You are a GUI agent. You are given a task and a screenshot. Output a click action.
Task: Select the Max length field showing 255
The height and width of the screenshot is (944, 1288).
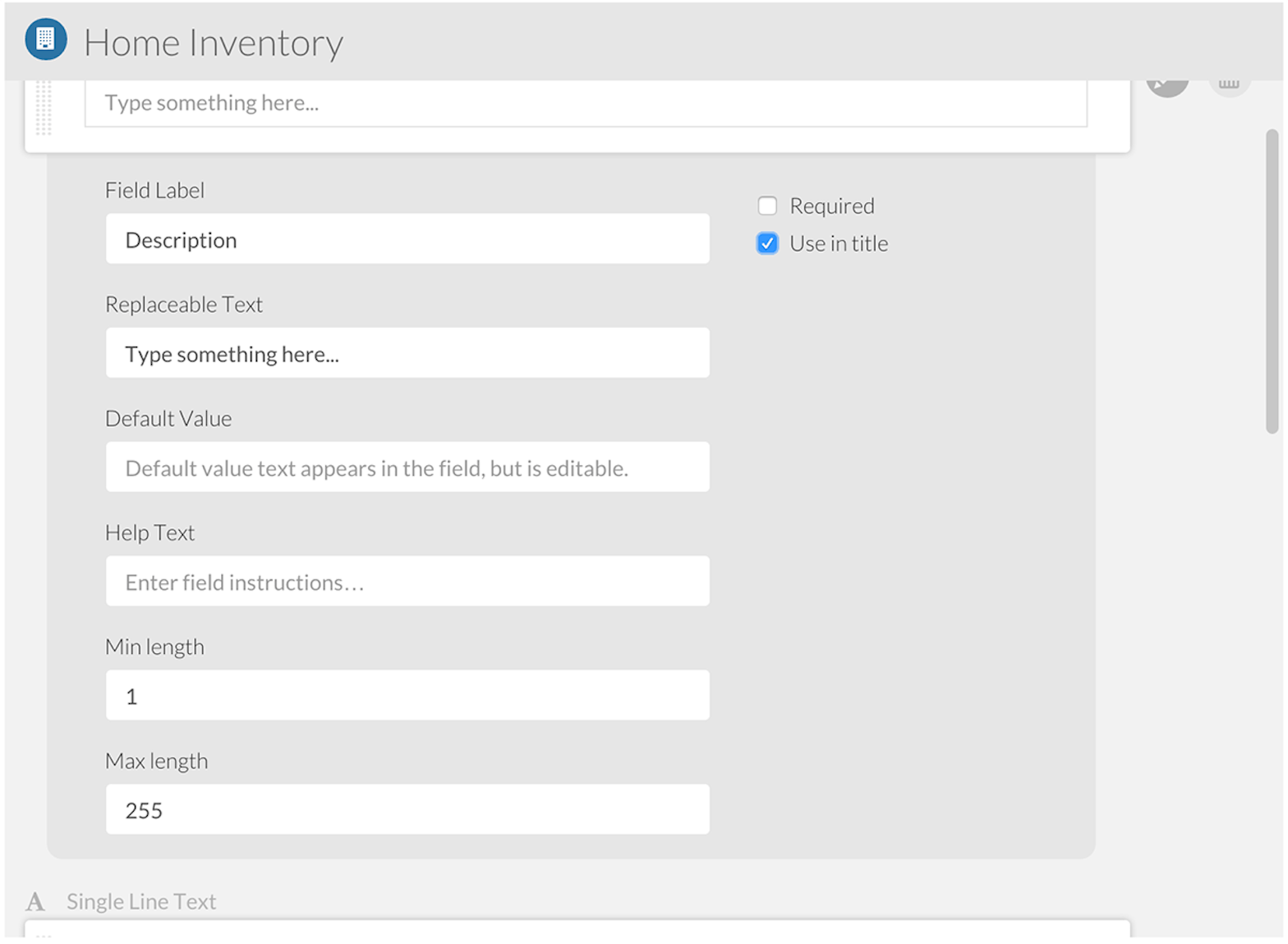tap(407, 810)
